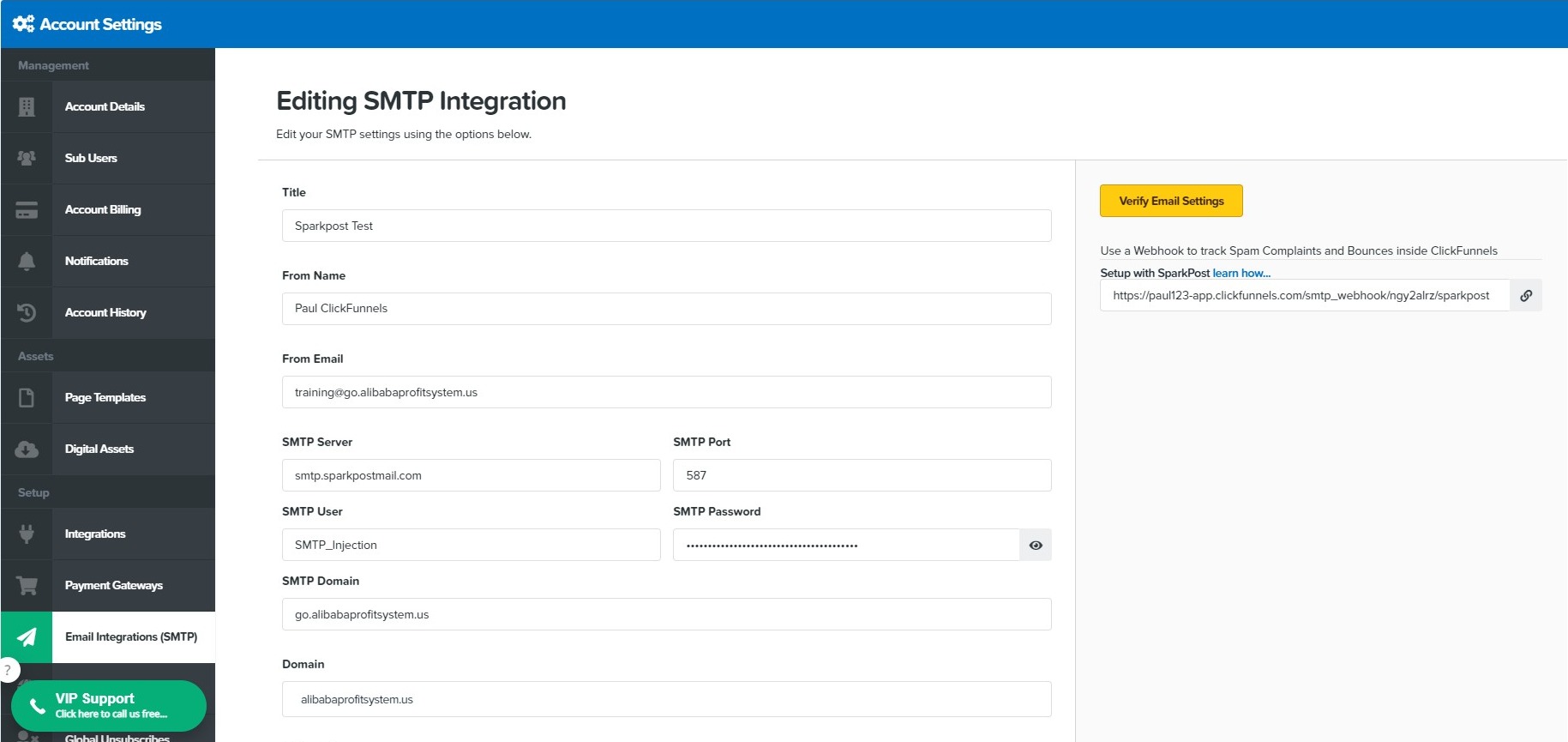Click the Page Templates document icon
This screenshot has height=742, width=1568.
pyautogui.click(x=27, y=397)
